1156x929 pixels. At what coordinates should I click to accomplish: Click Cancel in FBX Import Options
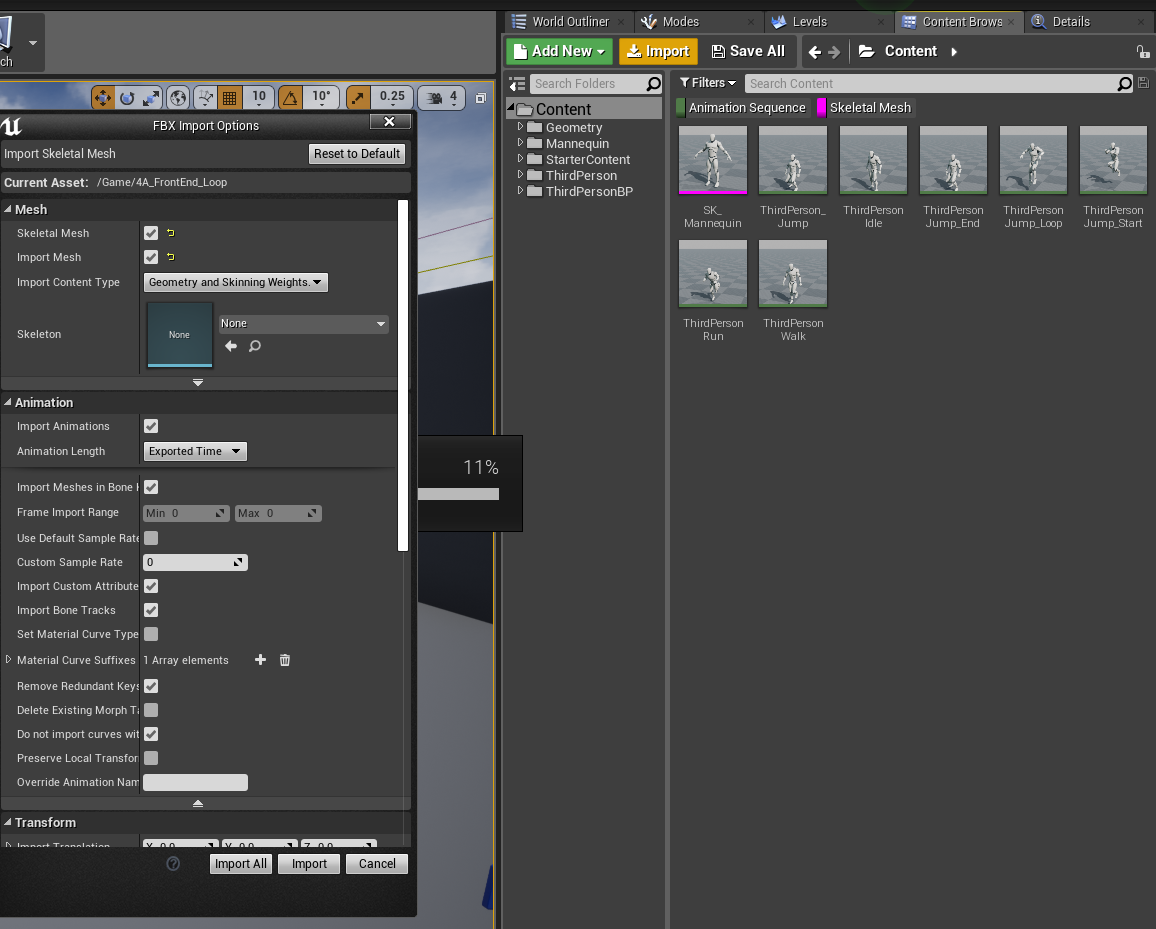tap(377, 863)
